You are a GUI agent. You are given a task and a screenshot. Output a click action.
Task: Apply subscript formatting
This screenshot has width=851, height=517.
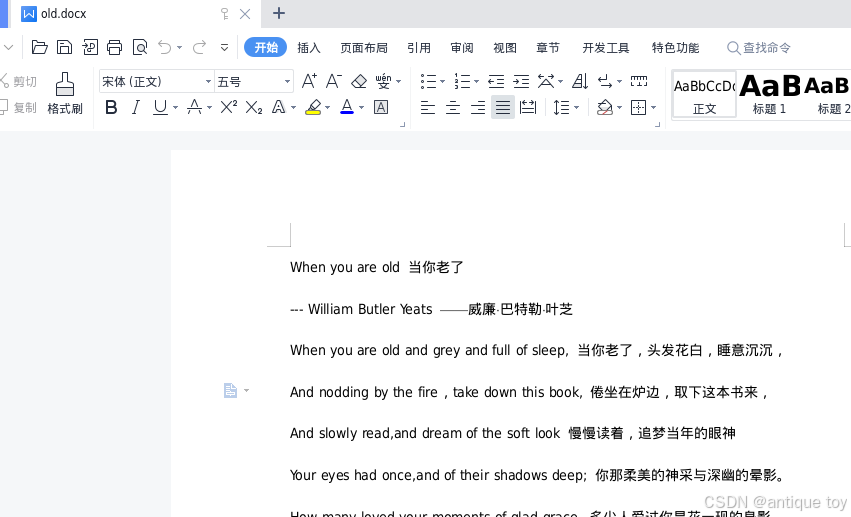253,107
